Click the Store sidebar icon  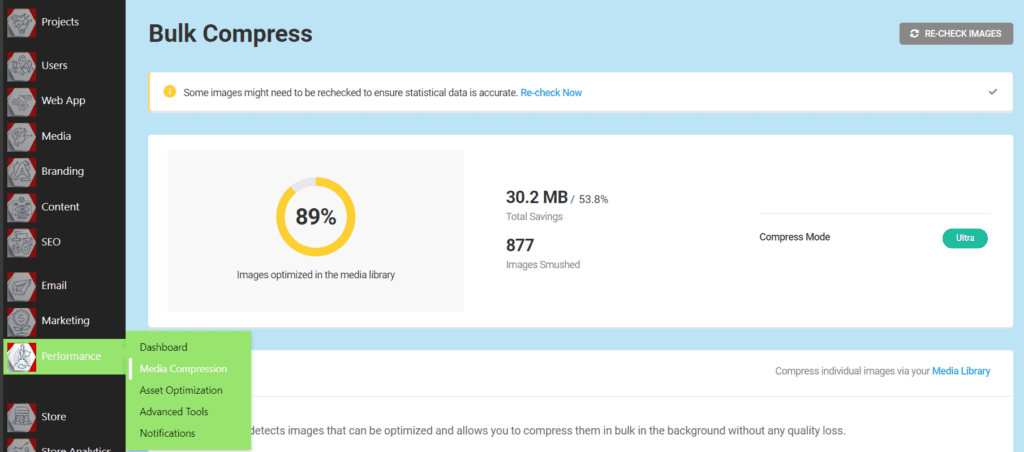coord(22,417)
